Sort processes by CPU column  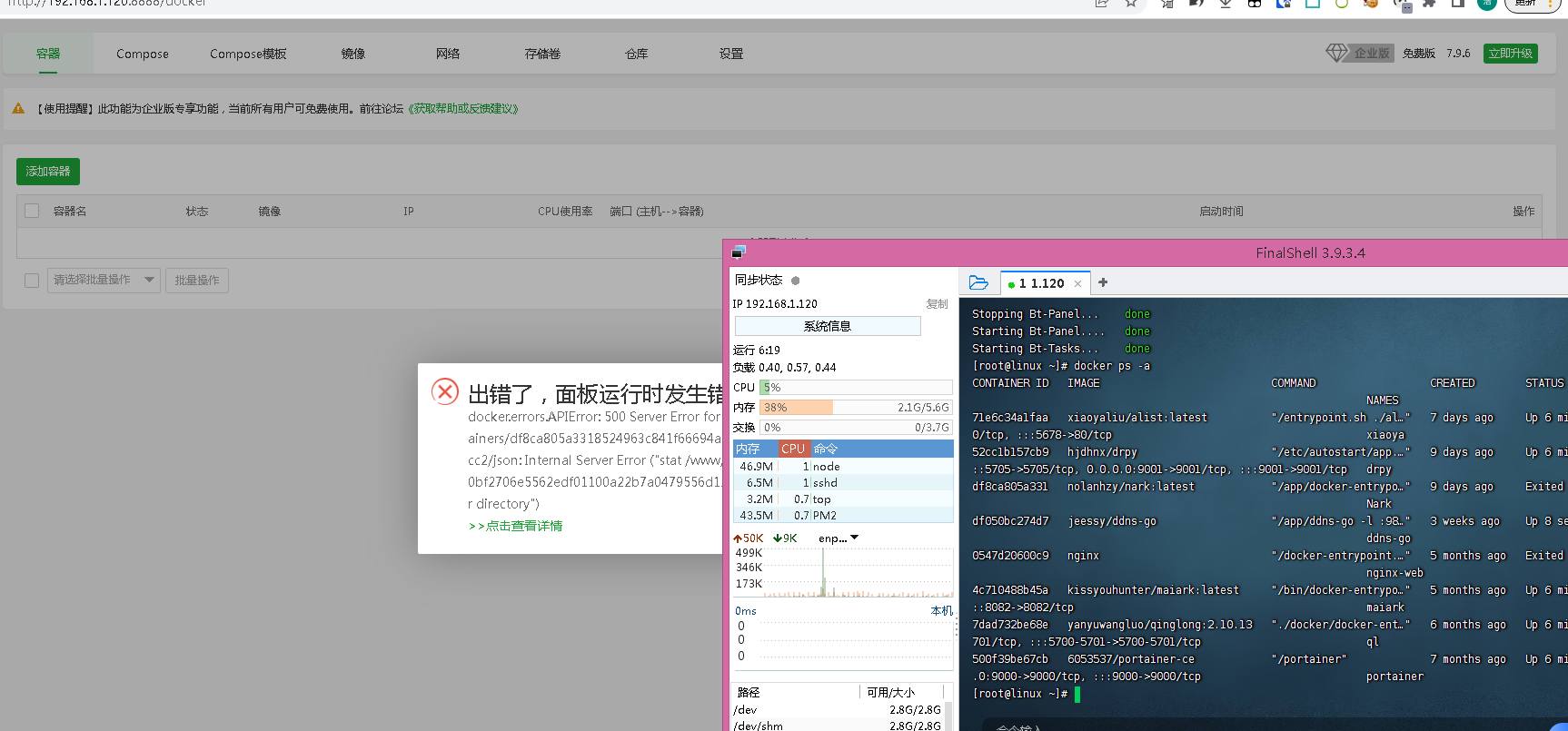click(793, 449)
